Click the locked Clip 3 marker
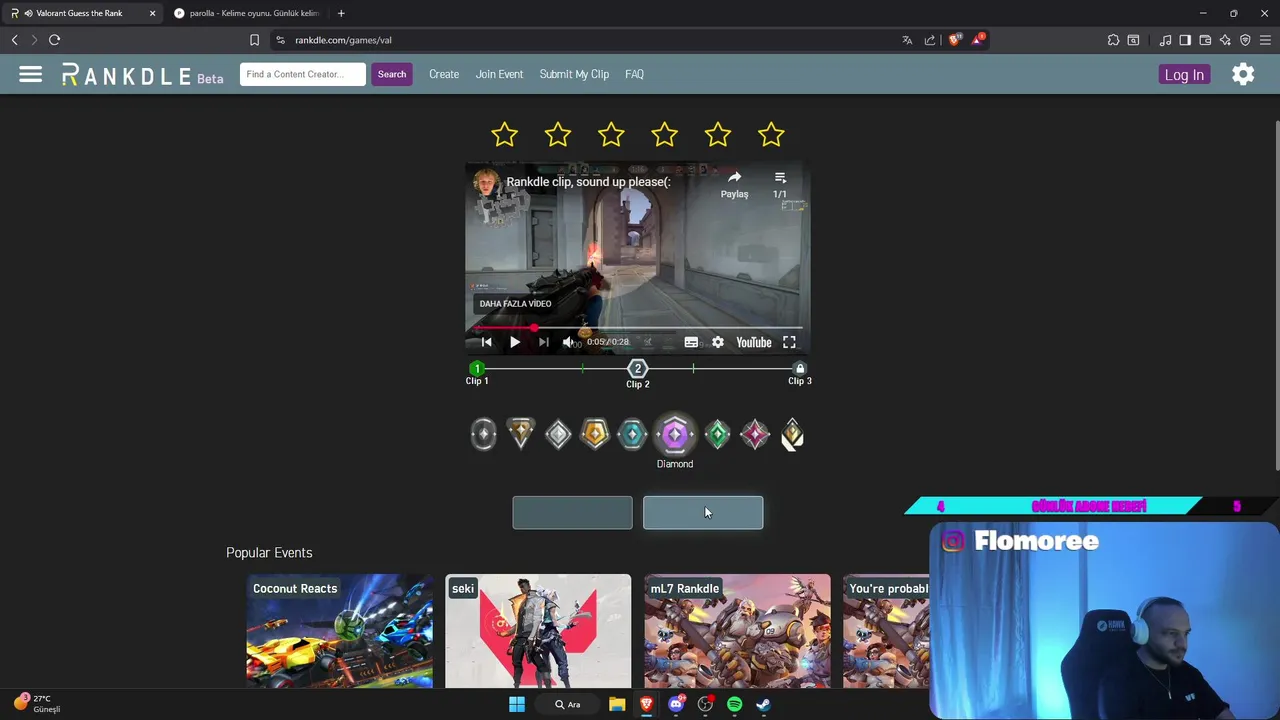 (x=800, y=368)
